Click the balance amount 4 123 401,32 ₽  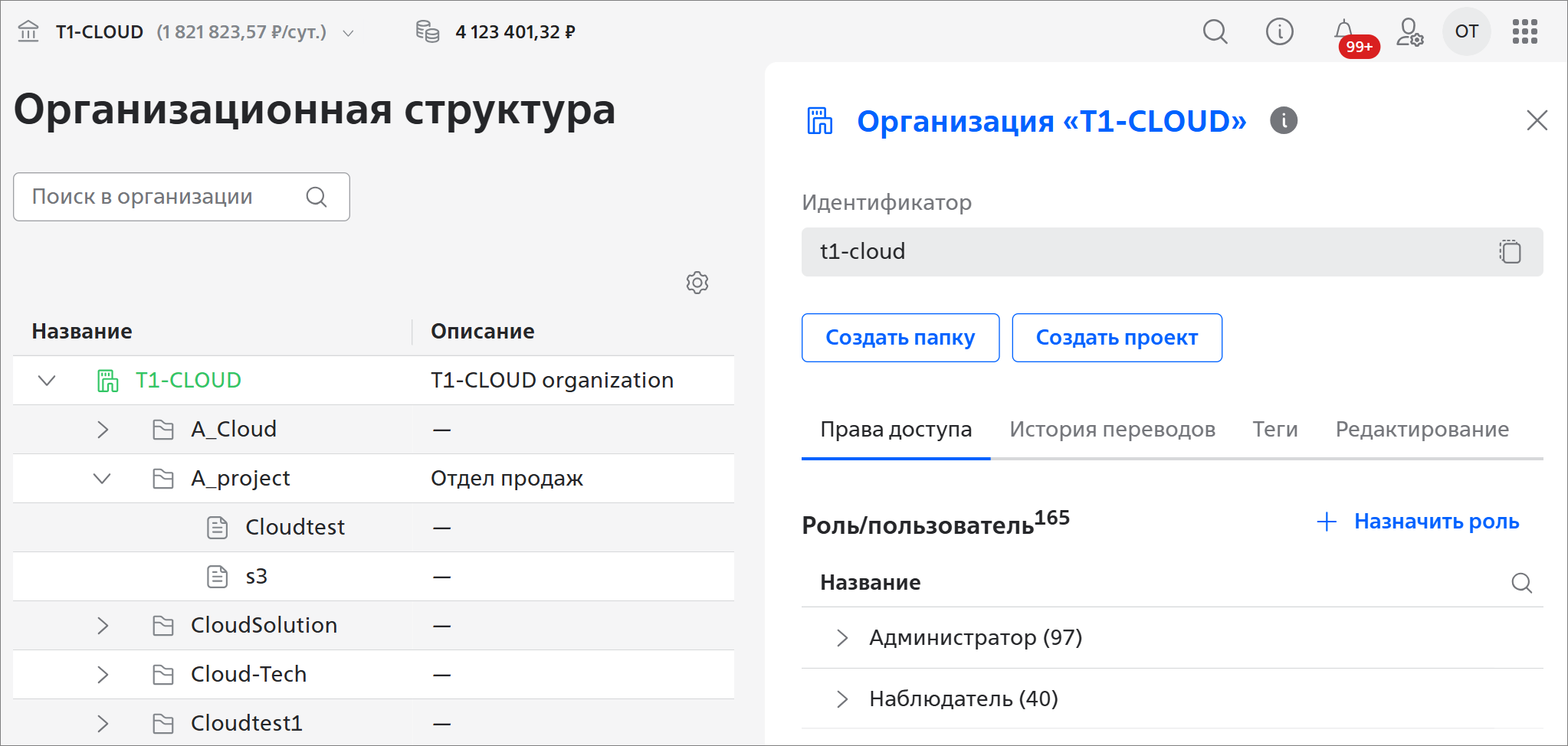pos(515,32)
